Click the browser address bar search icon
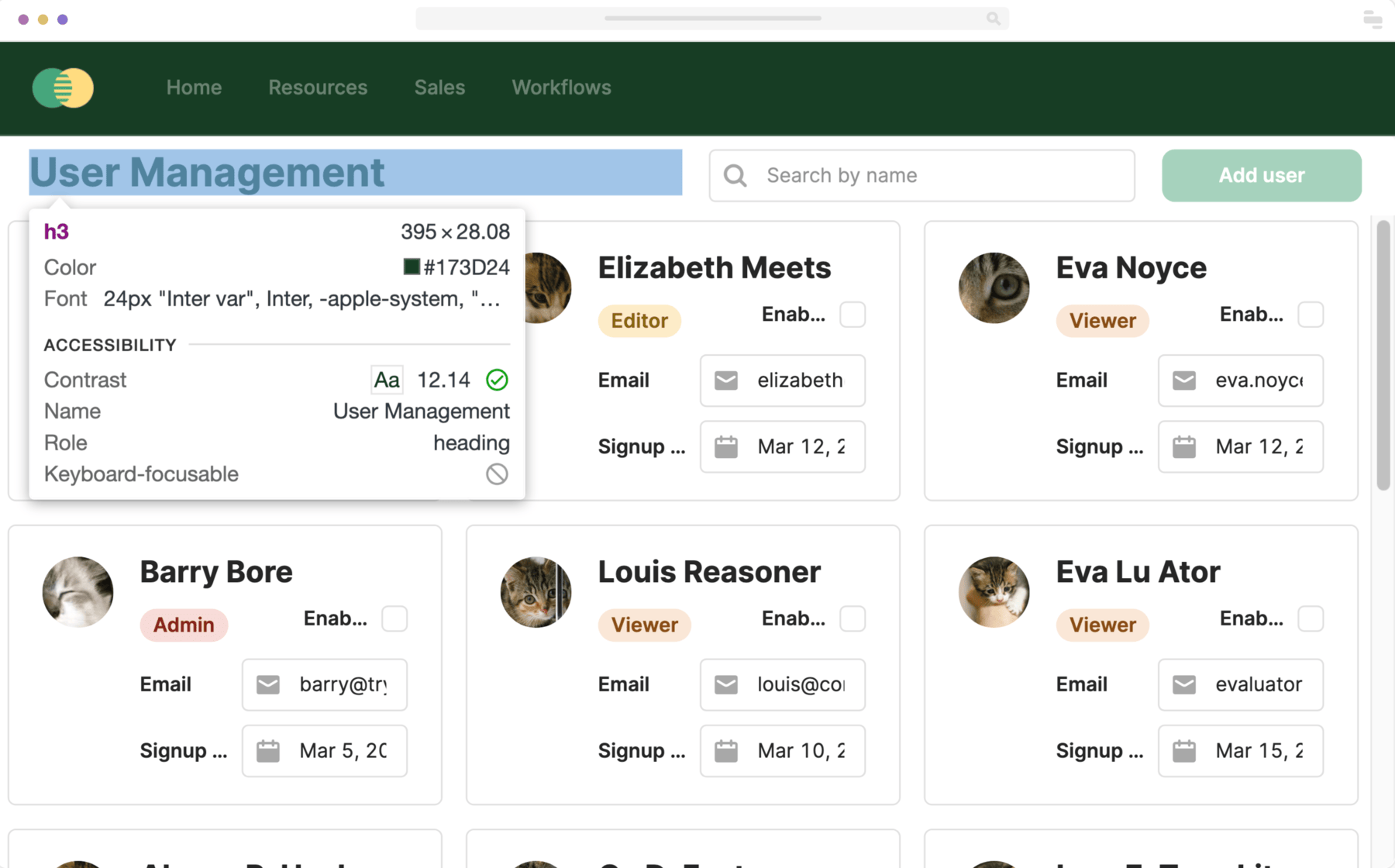The height and width of the screenshot is (868, 1395). 993,19
